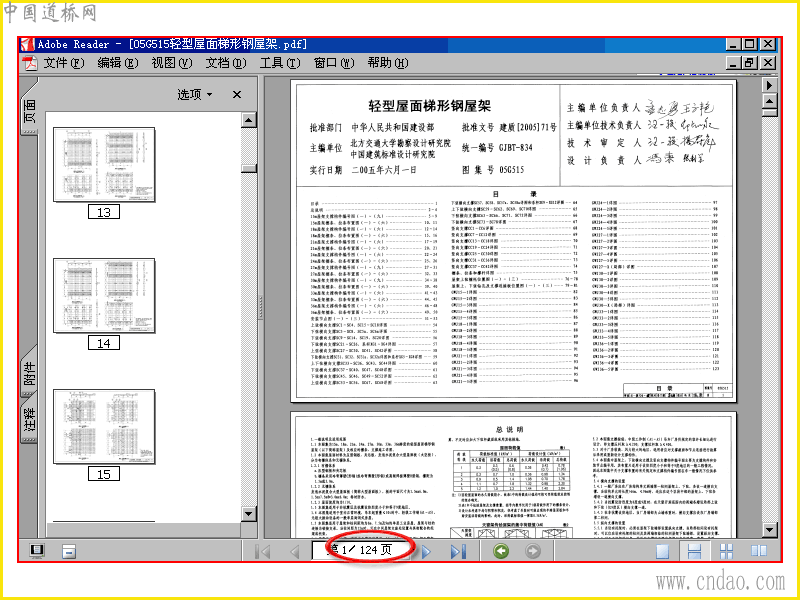Image resolution: width=800 pixels, height=600 pixels.
Task: Click green previous view arrow
Action: (501, 551)
